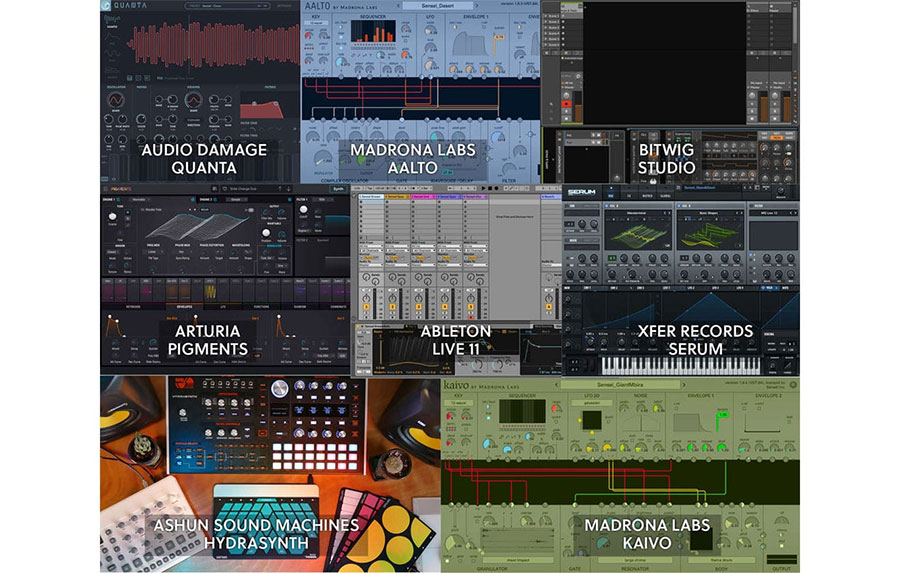900x573 pixels.
Task: Go to previous preset in Aalto
Action: [398, 5]
